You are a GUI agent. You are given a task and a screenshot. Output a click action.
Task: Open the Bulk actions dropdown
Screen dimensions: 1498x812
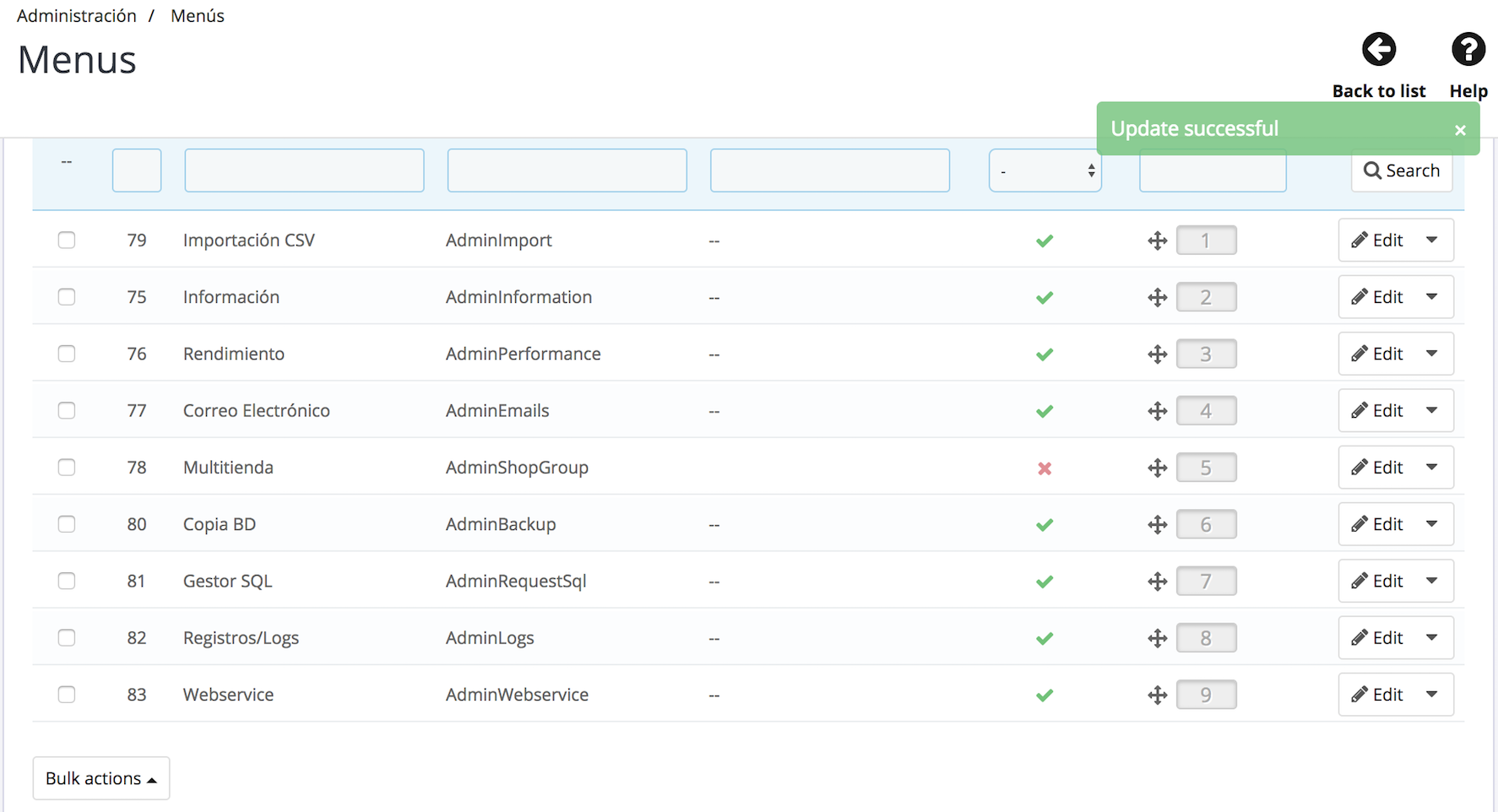click(x=101, y=778)
